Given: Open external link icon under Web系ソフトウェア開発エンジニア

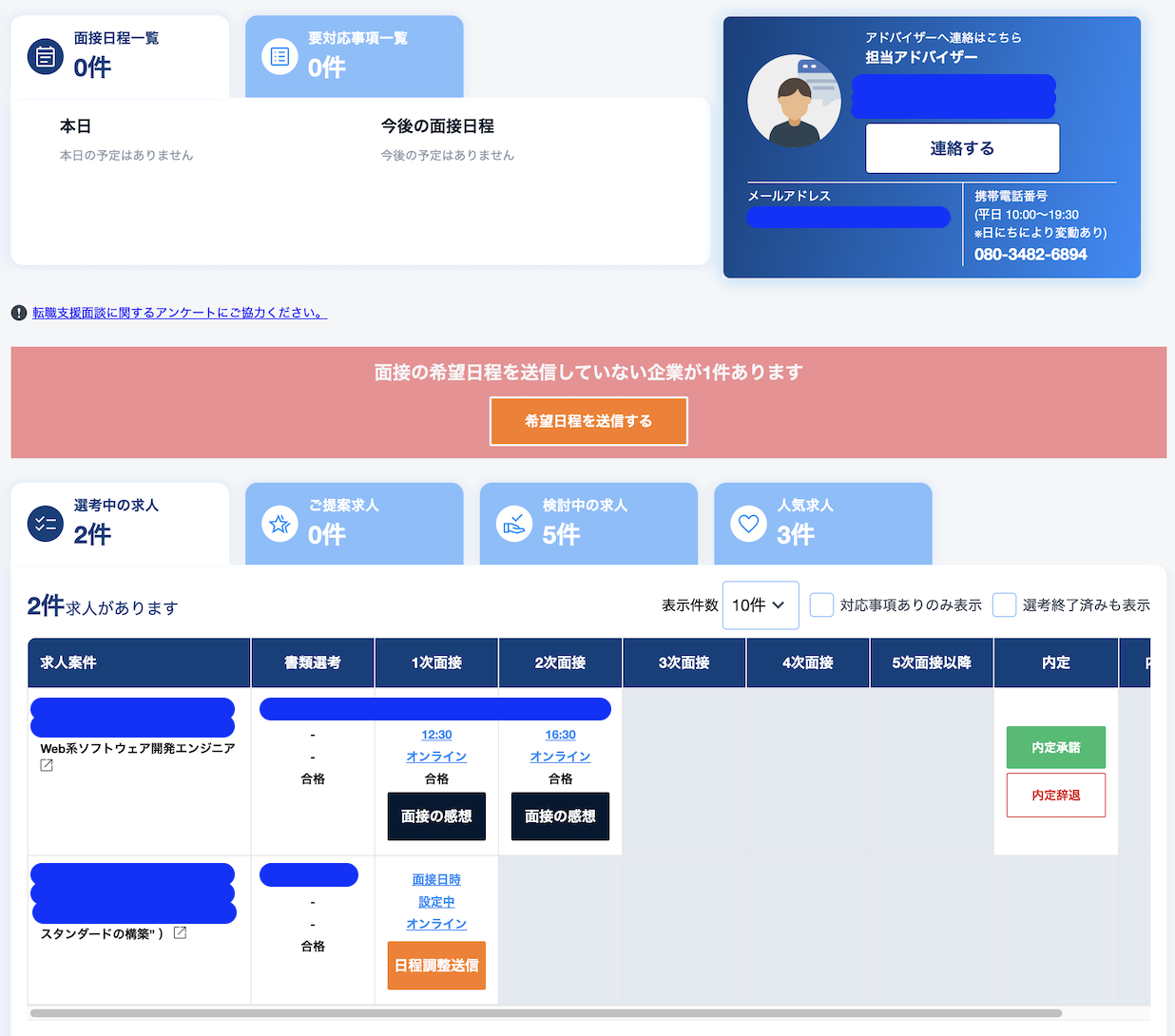Looking at the screenshot, I should tap(47, 765).
